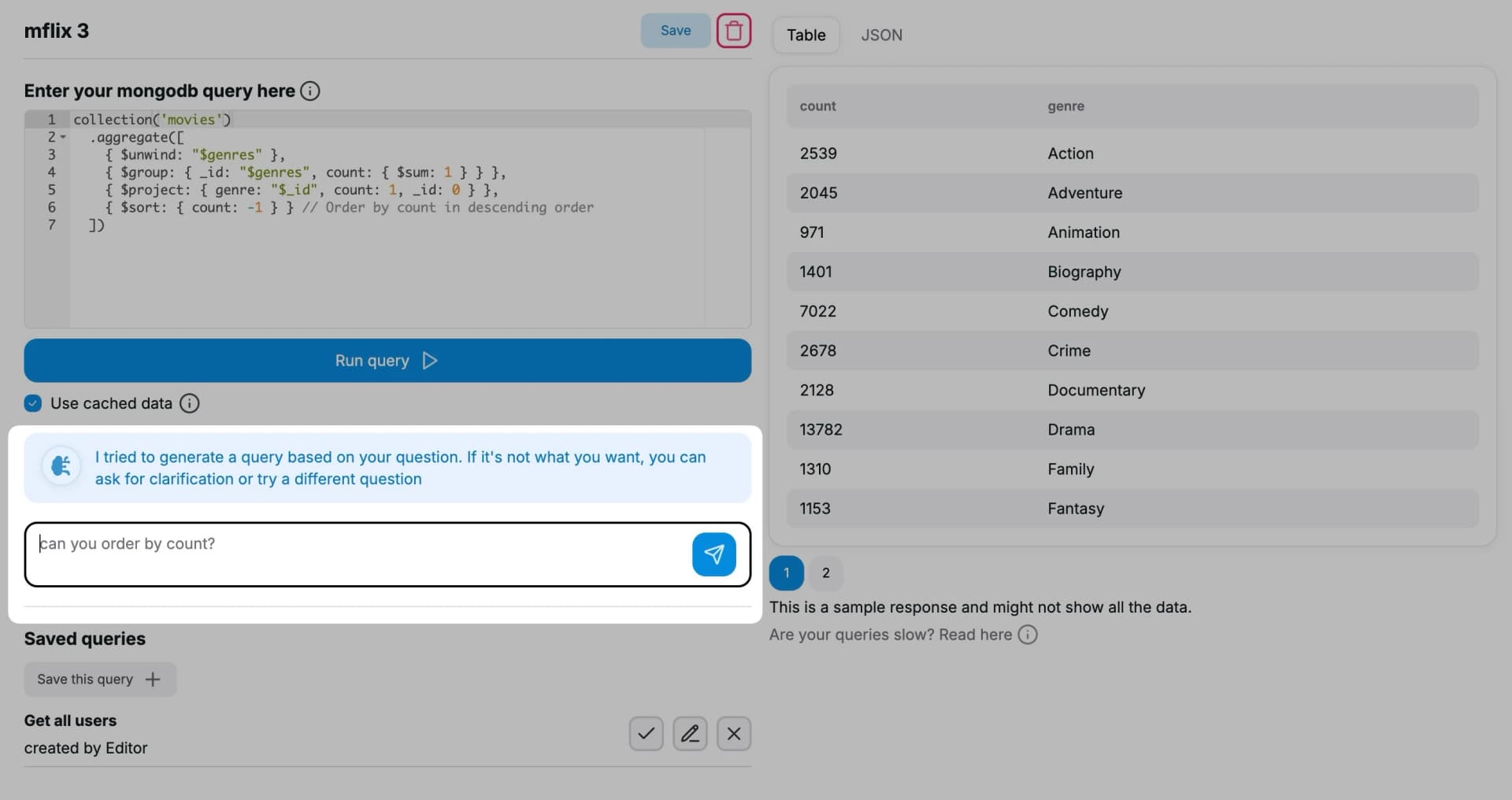Click the genre column header
The image size is (1512, 800).
tap(1065, 106)
